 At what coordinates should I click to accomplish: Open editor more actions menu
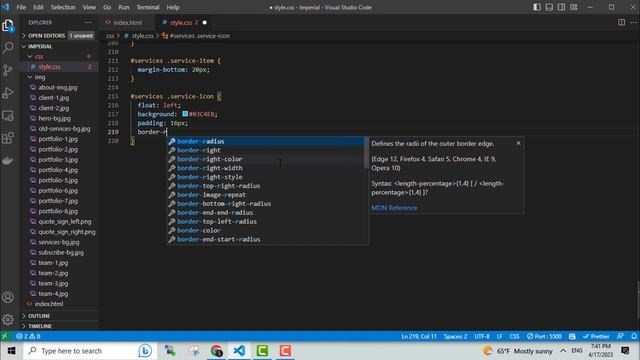coord(633,22)
